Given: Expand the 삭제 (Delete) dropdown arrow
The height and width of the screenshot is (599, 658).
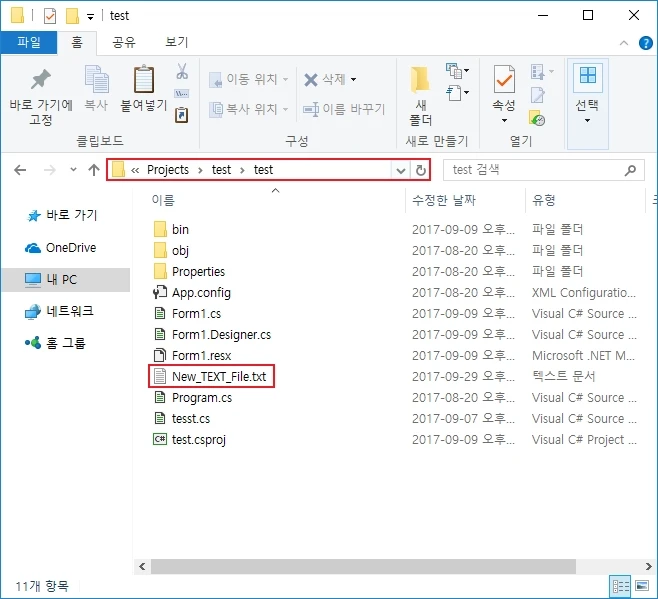Looking at the screenshot, I should click(x=353, y=80).
